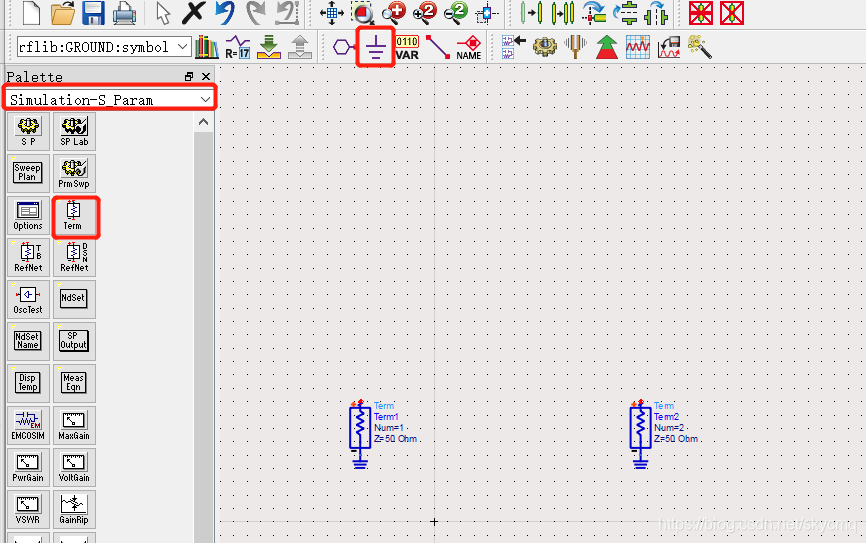This screenshot has width=866, height=543.
Task: Close the Palette panel
Action: [x=206, y=77]
